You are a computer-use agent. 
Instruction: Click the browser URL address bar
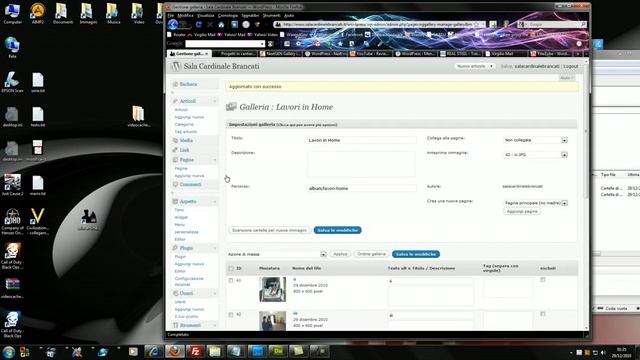(x=379, y=24)
